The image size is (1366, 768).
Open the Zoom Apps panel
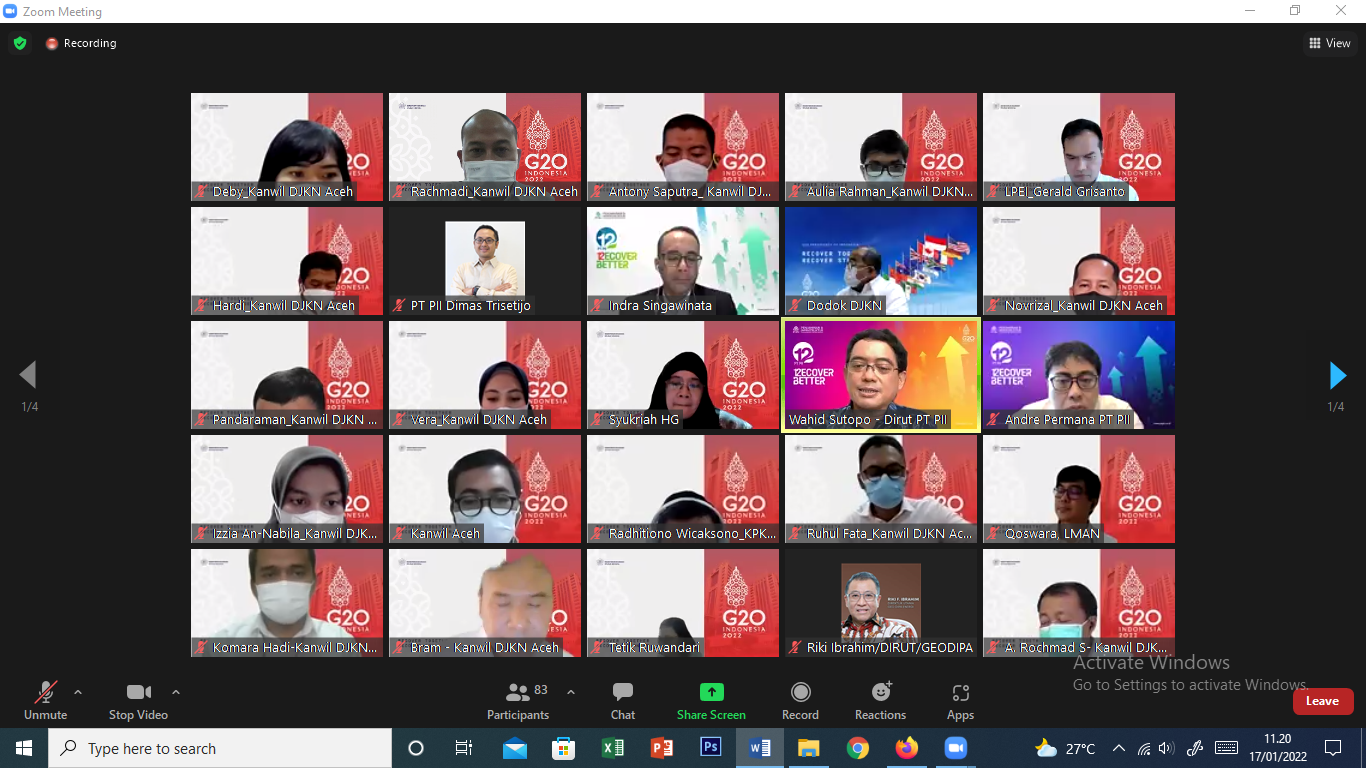pyautogui.click(x=960, y=700)
